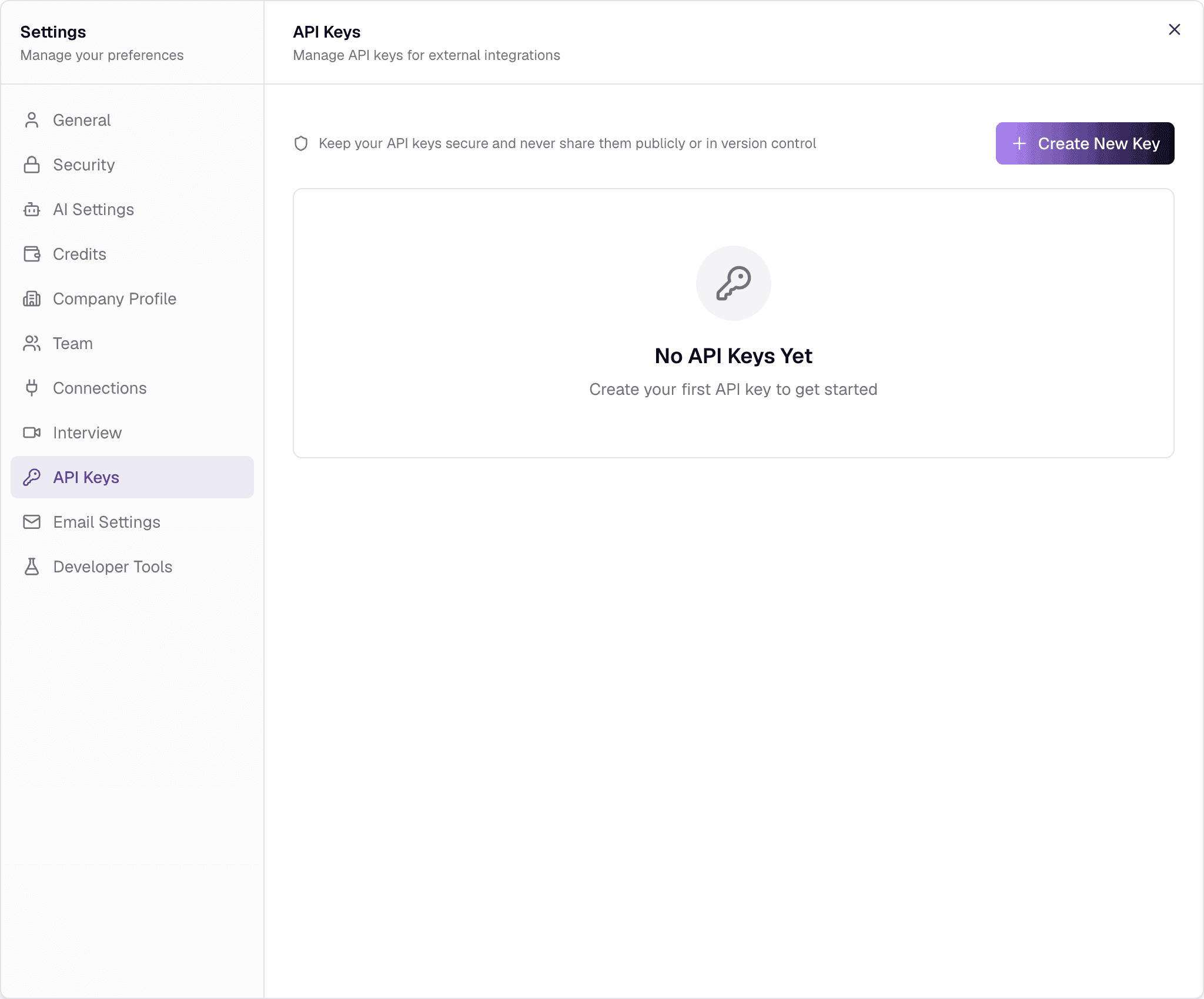1204x999 pixels.
Task: Click the 'Settings' sidebar title
Action: [x=53, y=32]
